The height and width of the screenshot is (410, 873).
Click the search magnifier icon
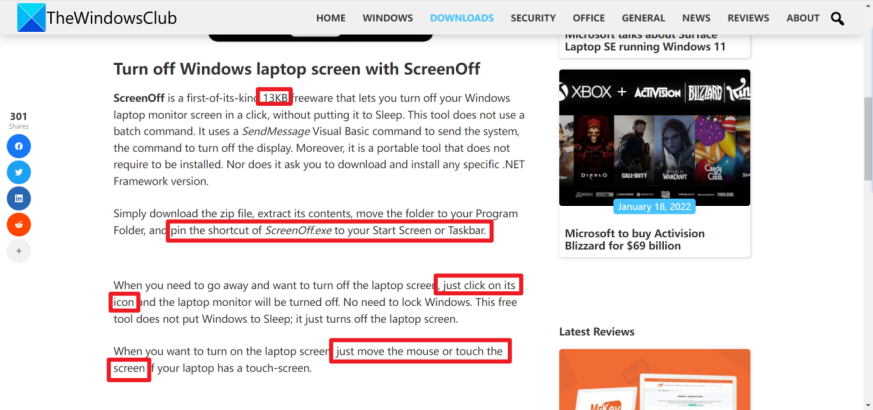point(837,18)
